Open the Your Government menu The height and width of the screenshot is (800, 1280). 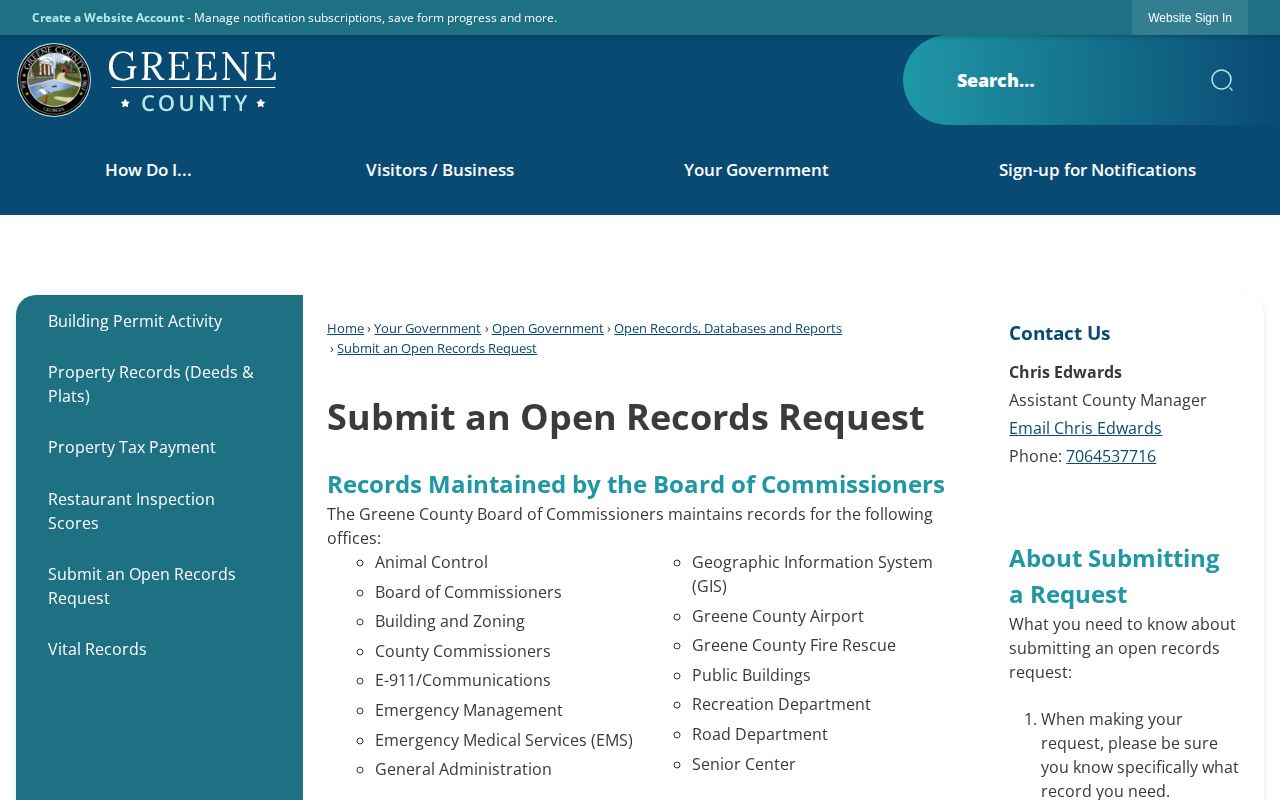756,170
